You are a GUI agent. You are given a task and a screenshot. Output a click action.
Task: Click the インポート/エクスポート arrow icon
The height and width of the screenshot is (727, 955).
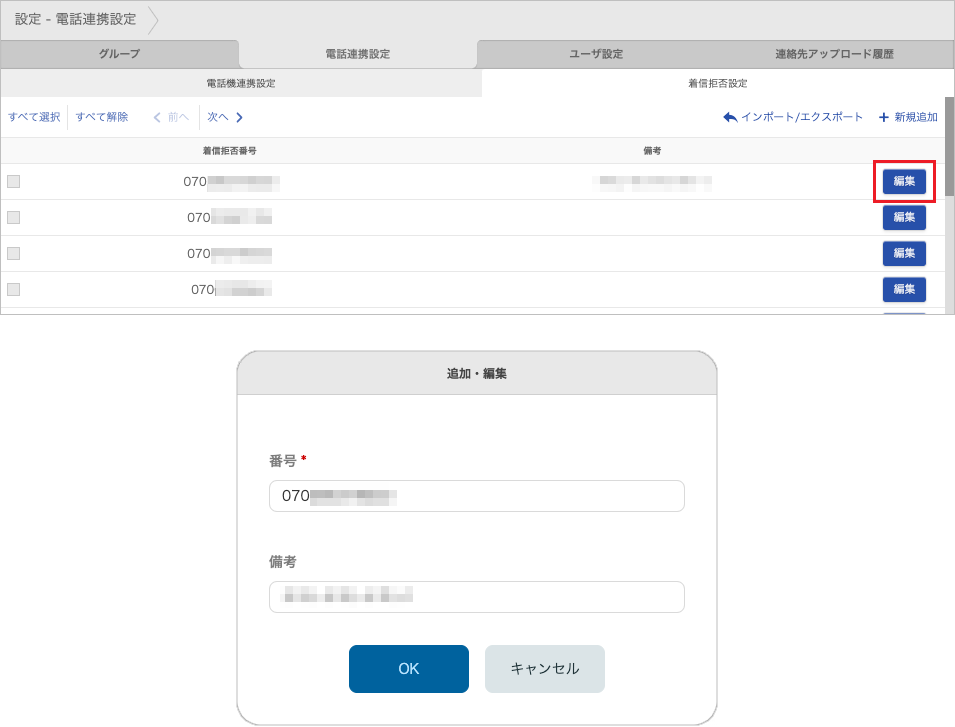point(730,118)
